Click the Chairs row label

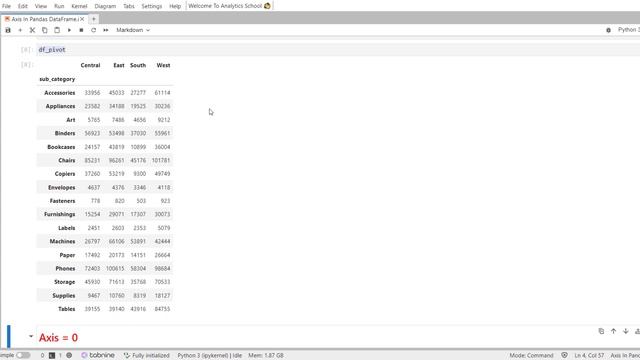coord(67,160)
